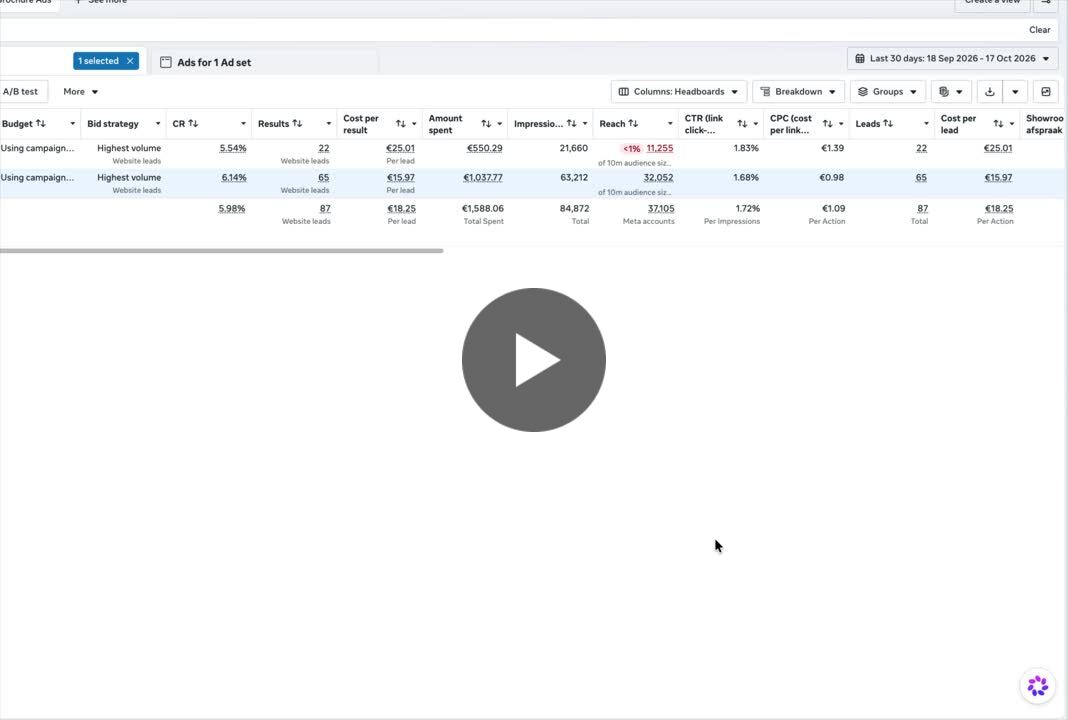
Task: Open the Breakdown dropdown
Action: click(x=798, y=91)
